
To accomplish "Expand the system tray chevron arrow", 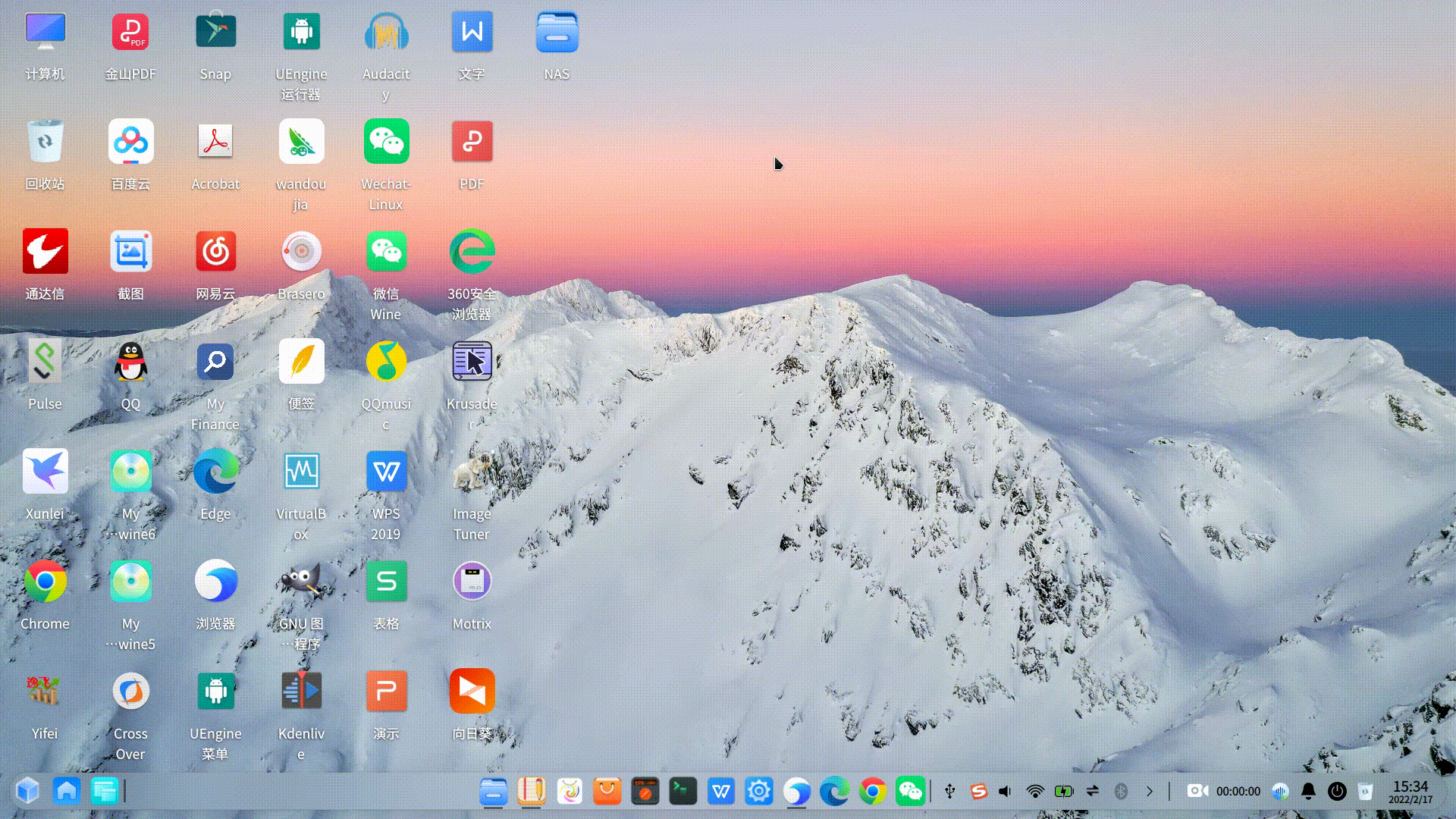I will pos(1150,791).
